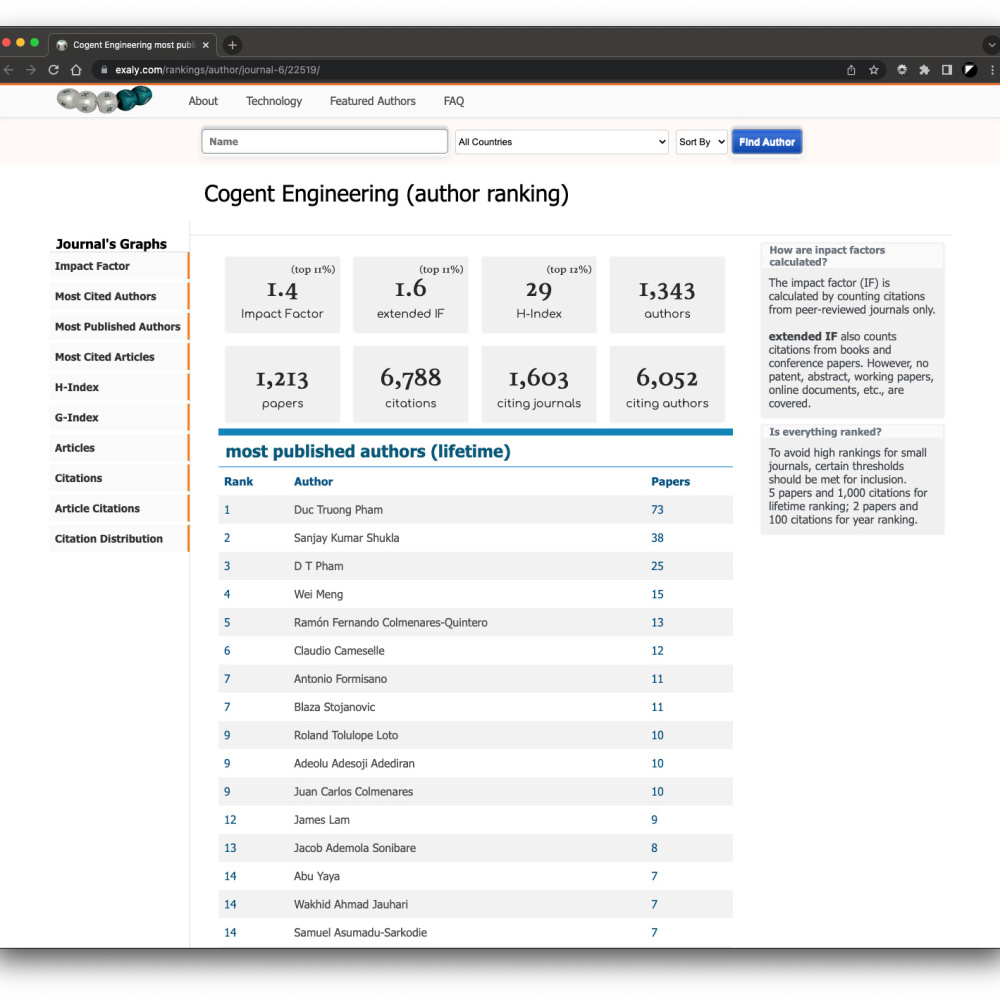Image resolution: width=1000 pixels, height=1000 pixels.
Task: Open the extensions puzzle icon
Action: pos(924,70)
